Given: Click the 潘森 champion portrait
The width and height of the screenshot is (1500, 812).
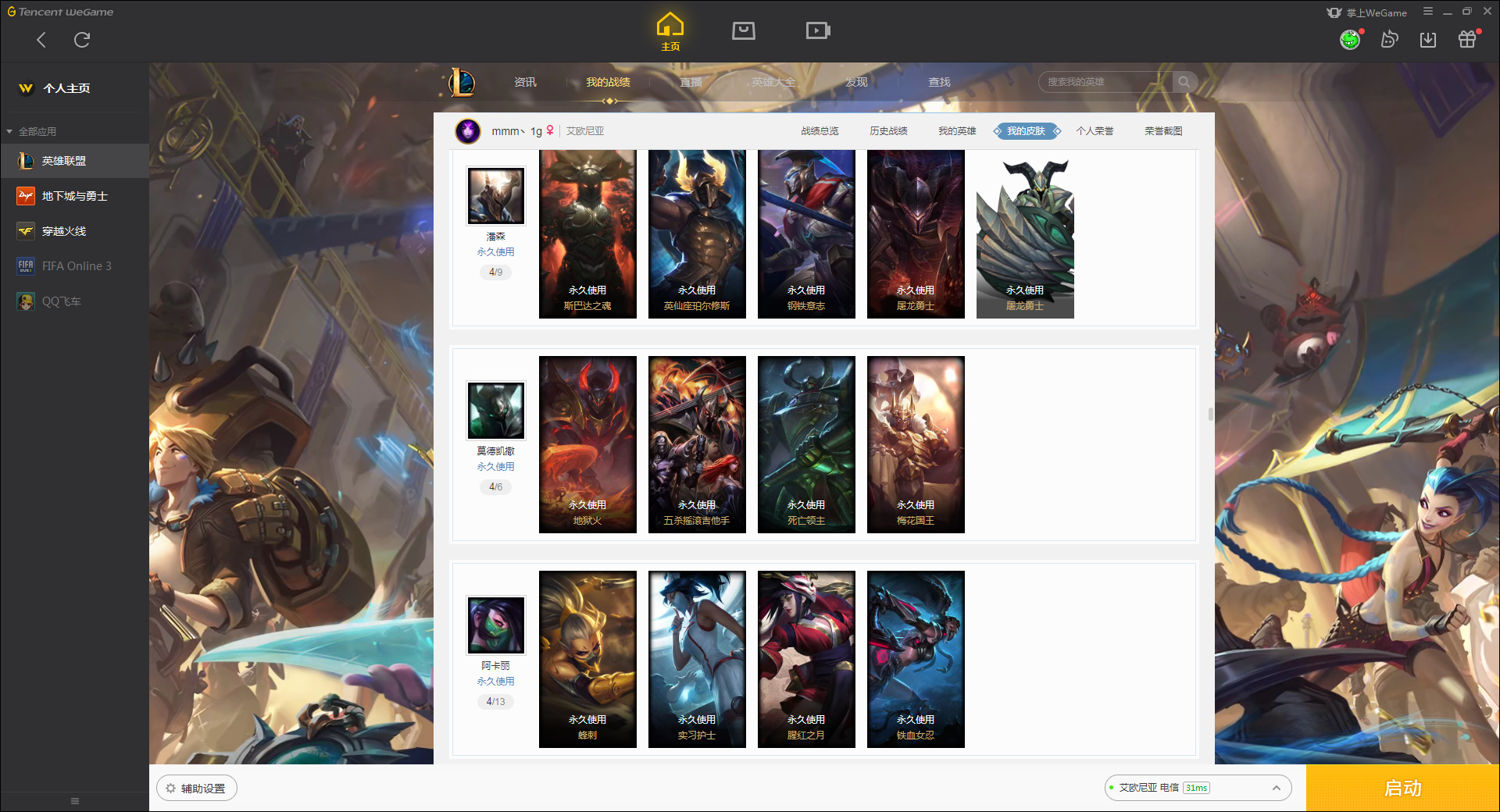Looking at the screenshot, I should pos(496,196).
